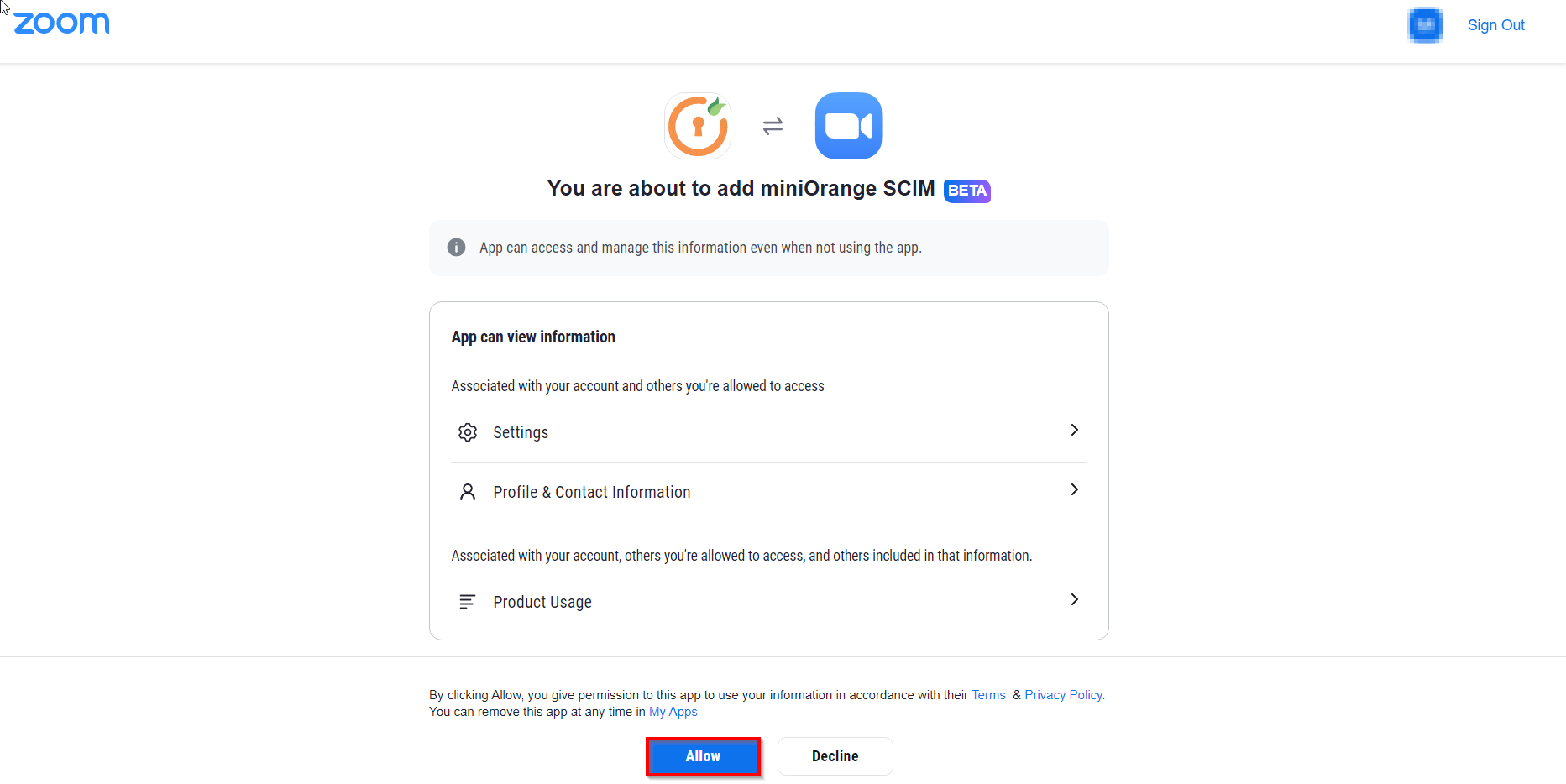Click the Zoom logo in header

click(x=61, y=24)
